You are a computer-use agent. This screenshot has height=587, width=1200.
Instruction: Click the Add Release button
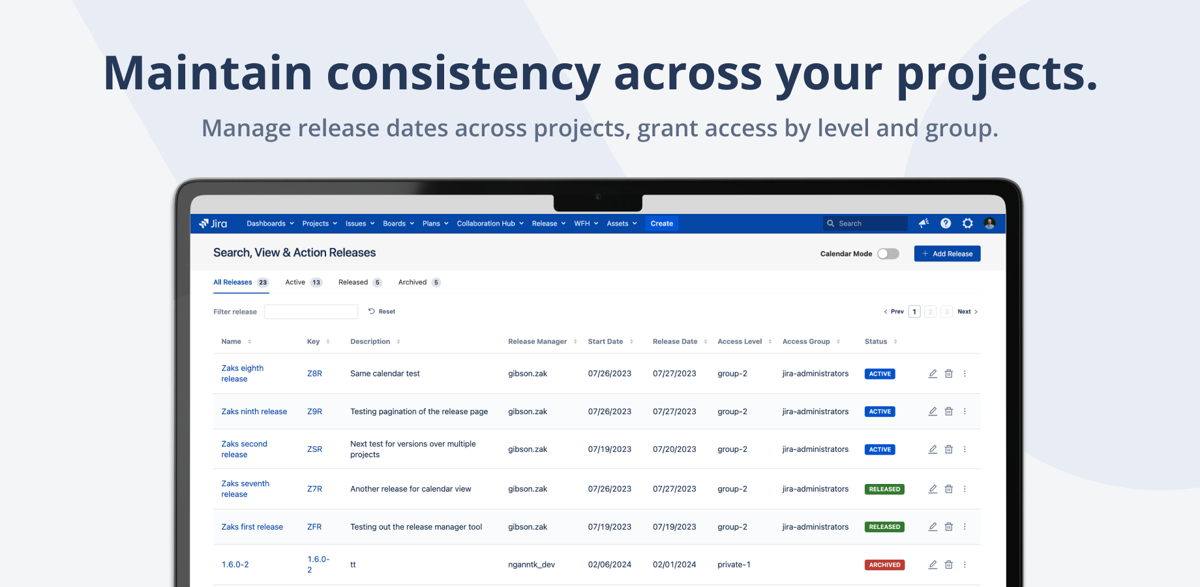click(x=946, y=253)
